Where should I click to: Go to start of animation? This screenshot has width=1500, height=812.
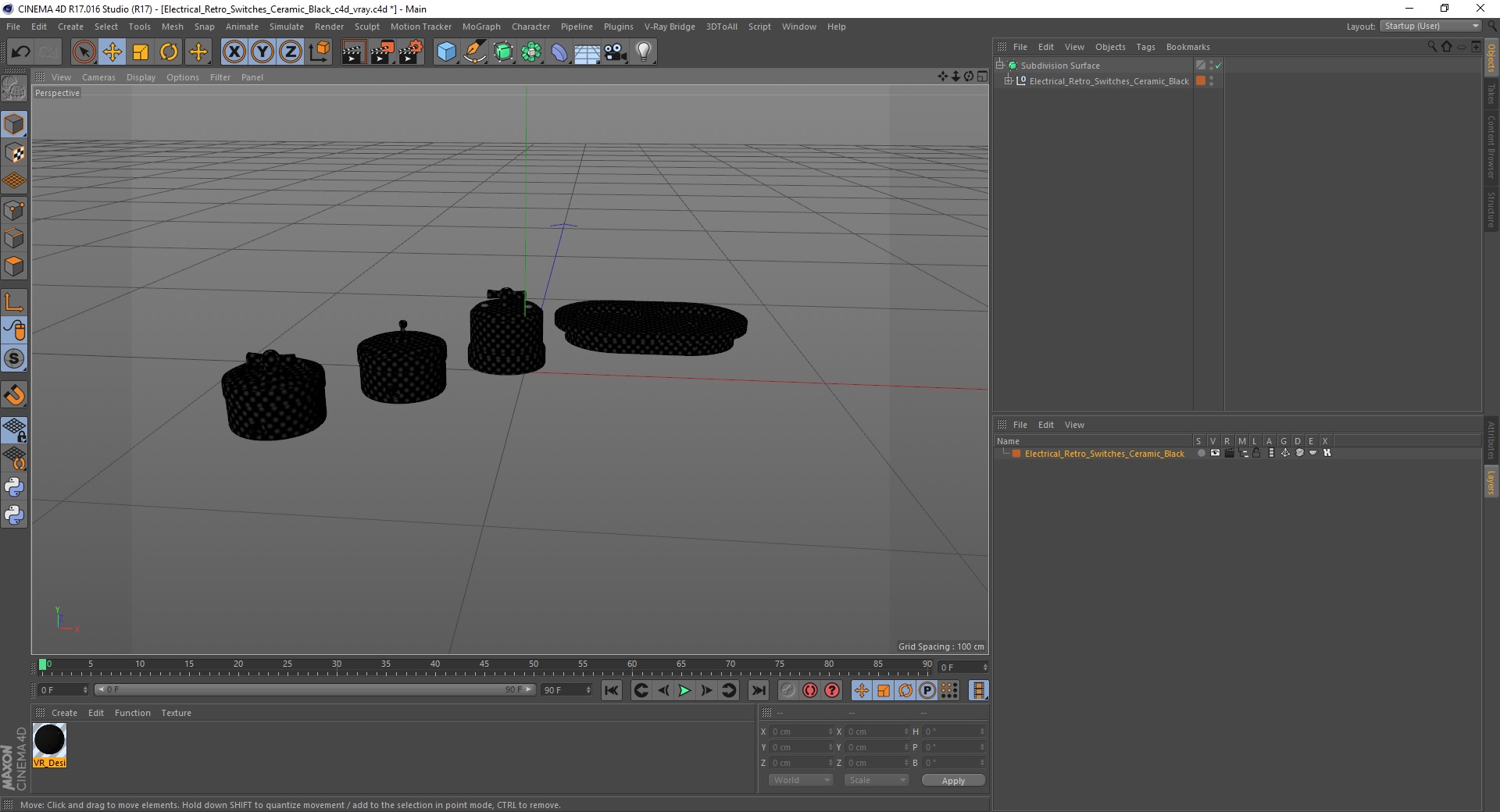(x=612, y=690)
